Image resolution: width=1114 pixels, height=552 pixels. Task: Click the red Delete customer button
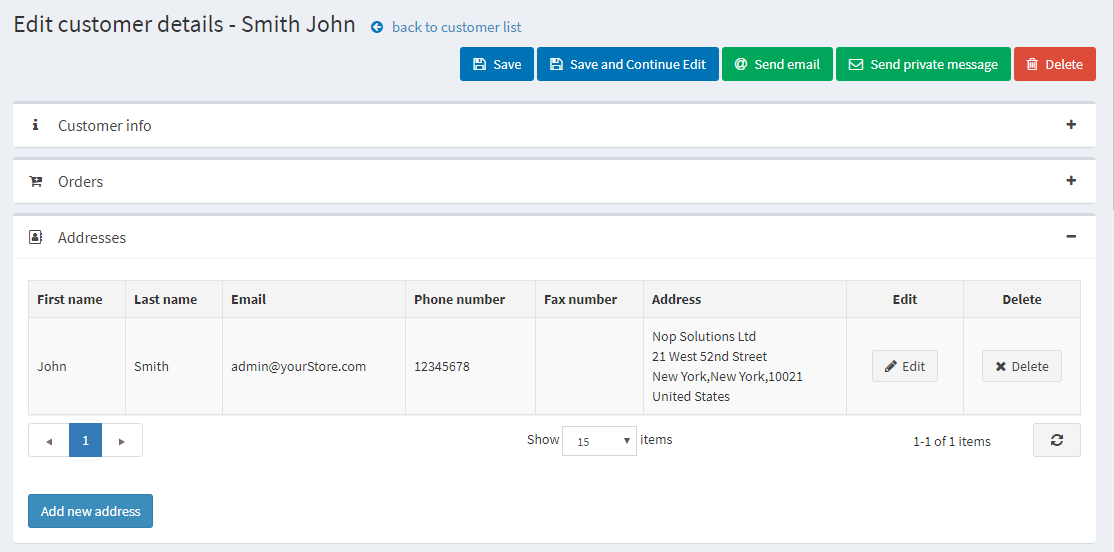pyautogui.click(x=1054, y=64)
